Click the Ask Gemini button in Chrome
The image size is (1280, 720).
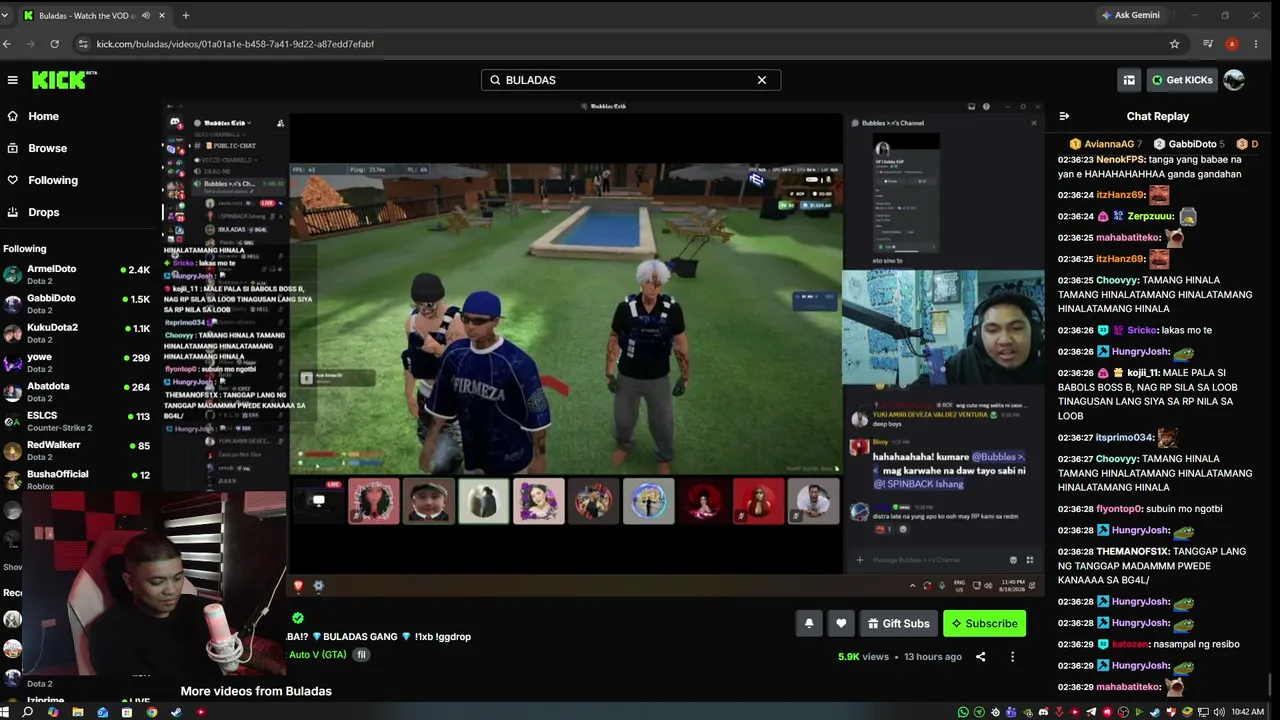pos(1130,15)
